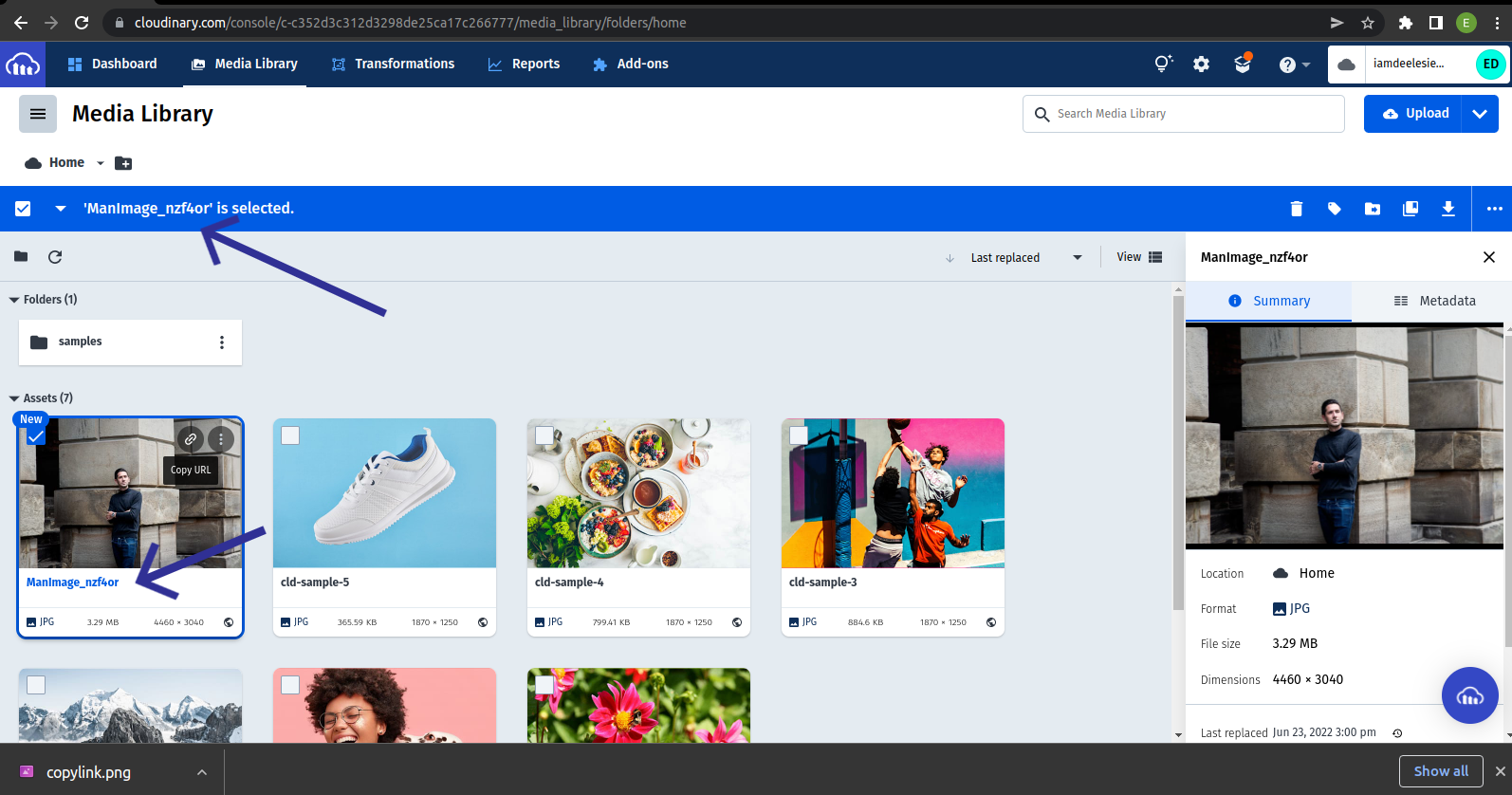Click the Upload button
Screen dimensions: 1512x795
pos(1413,114)
